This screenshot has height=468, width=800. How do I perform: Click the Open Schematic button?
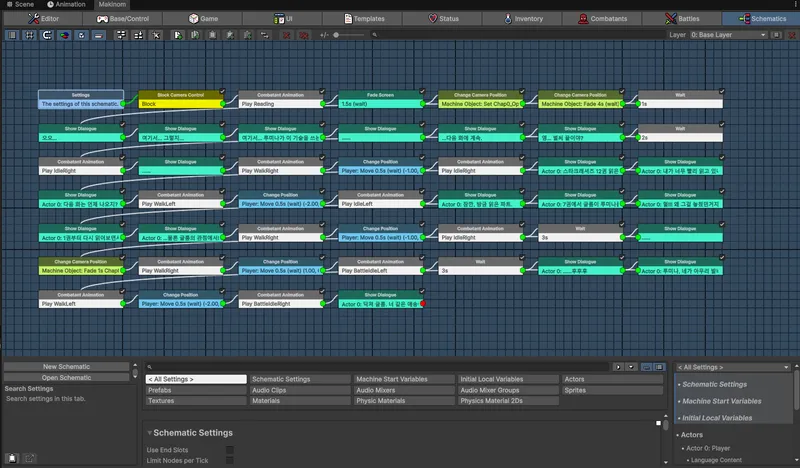point(66,378)
